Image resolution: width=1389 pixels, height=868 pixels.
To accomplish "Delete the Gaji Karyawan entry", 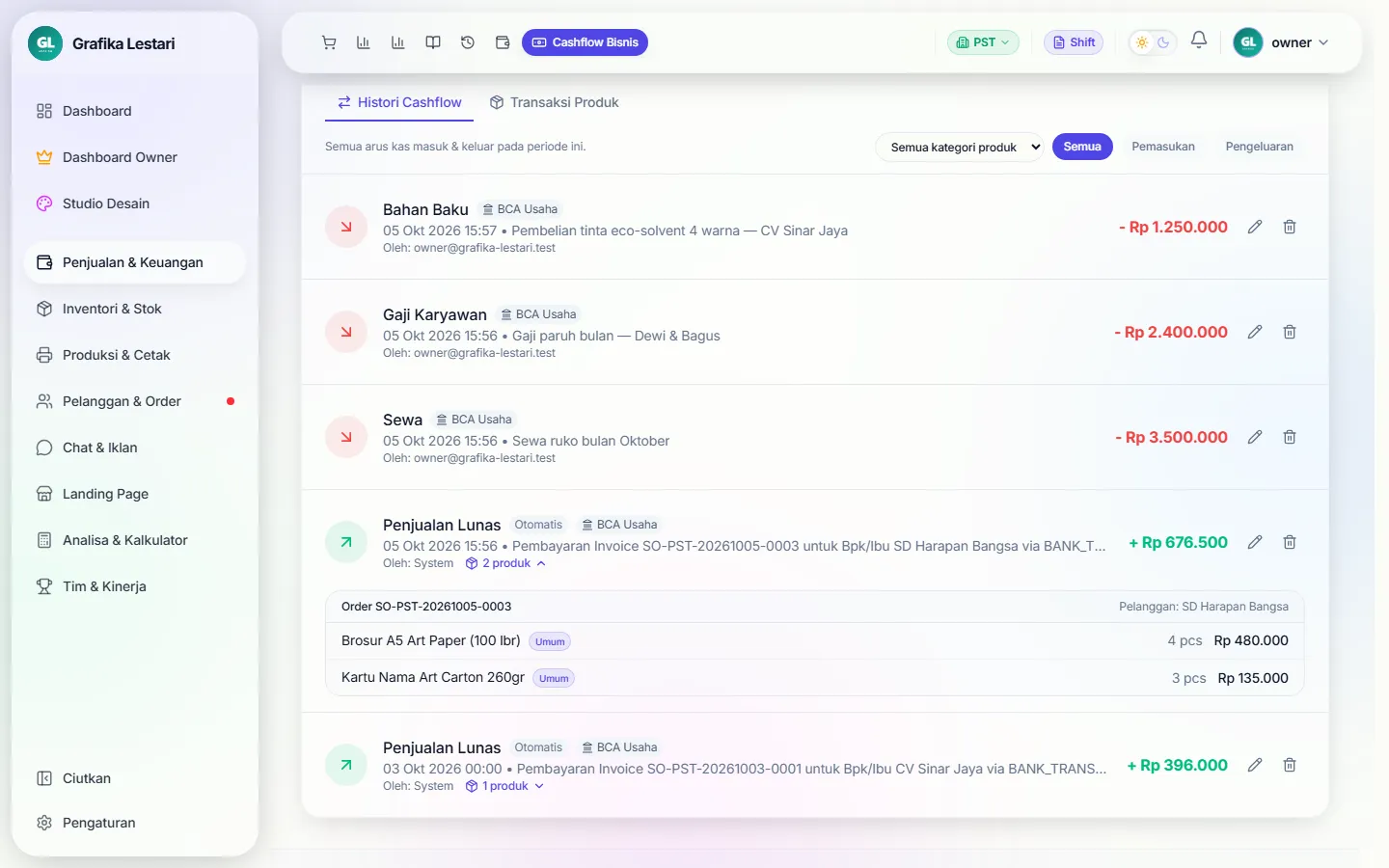I will pyautogui.click(x=1290, y=332).
